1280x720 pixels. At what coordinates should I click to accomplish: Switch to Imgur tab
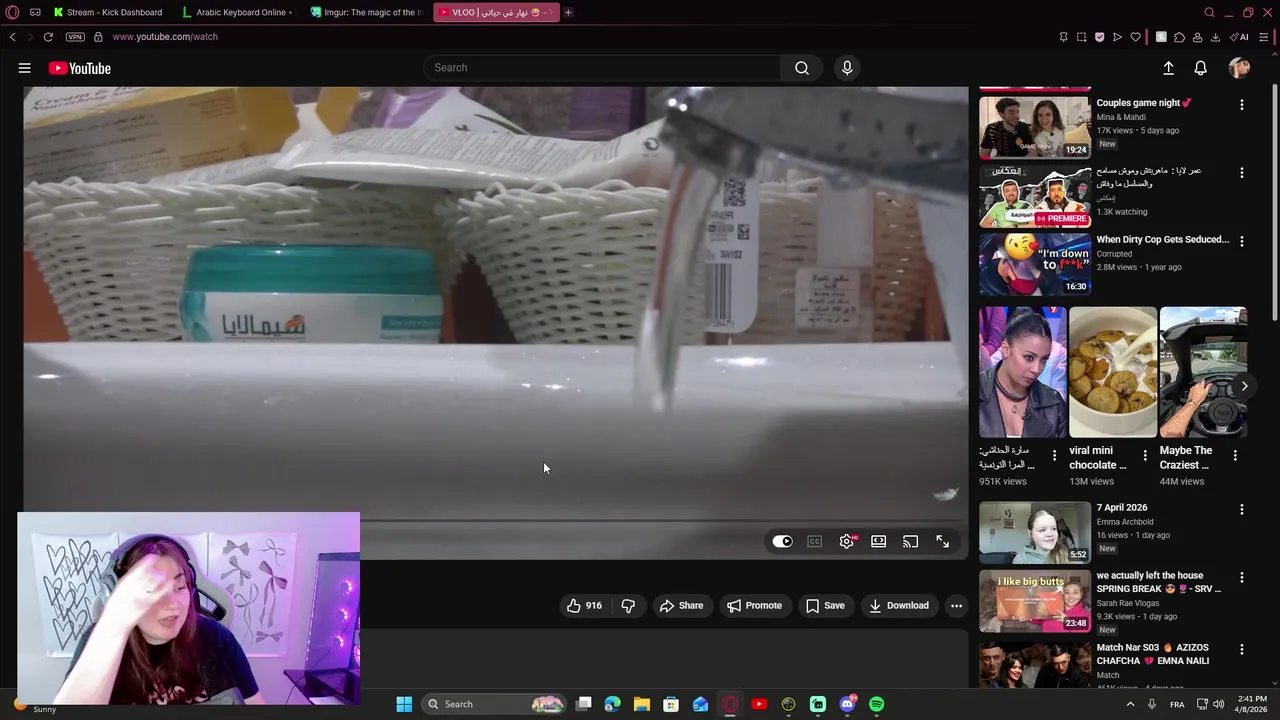coord(367,12)
